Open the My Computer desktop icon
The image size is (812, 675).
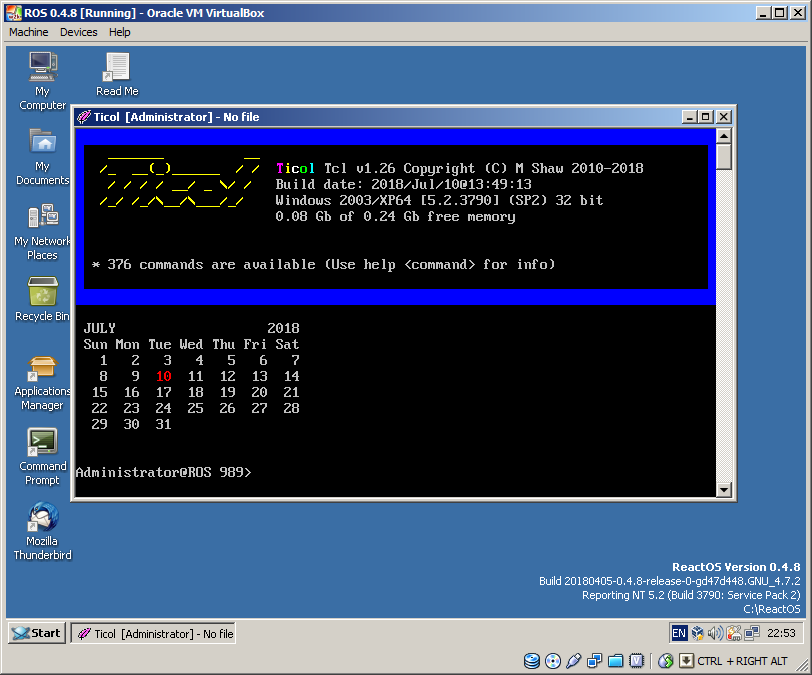(x=42, y=68)
